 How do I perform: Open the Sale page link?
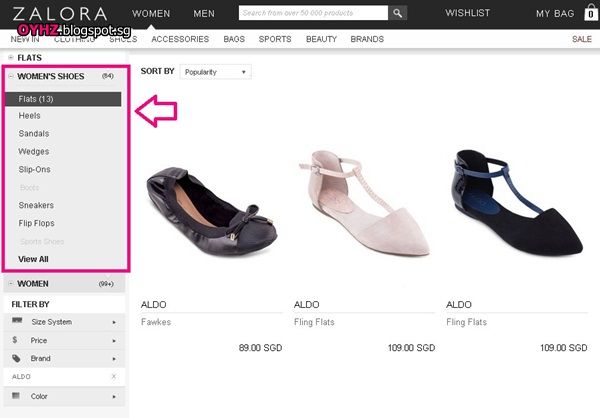(x=582, y=39)
